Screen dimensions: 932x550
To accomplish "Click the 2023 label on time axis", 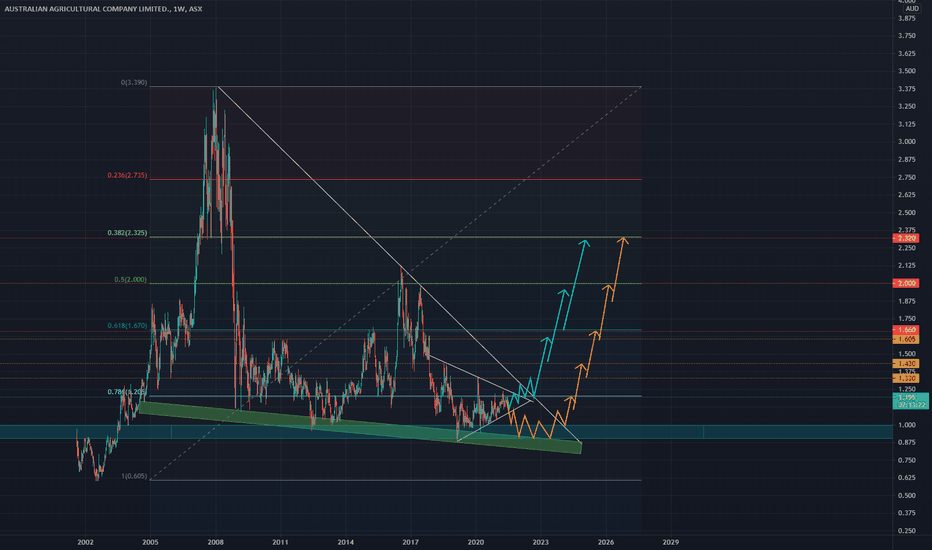I will click(540, 542).
